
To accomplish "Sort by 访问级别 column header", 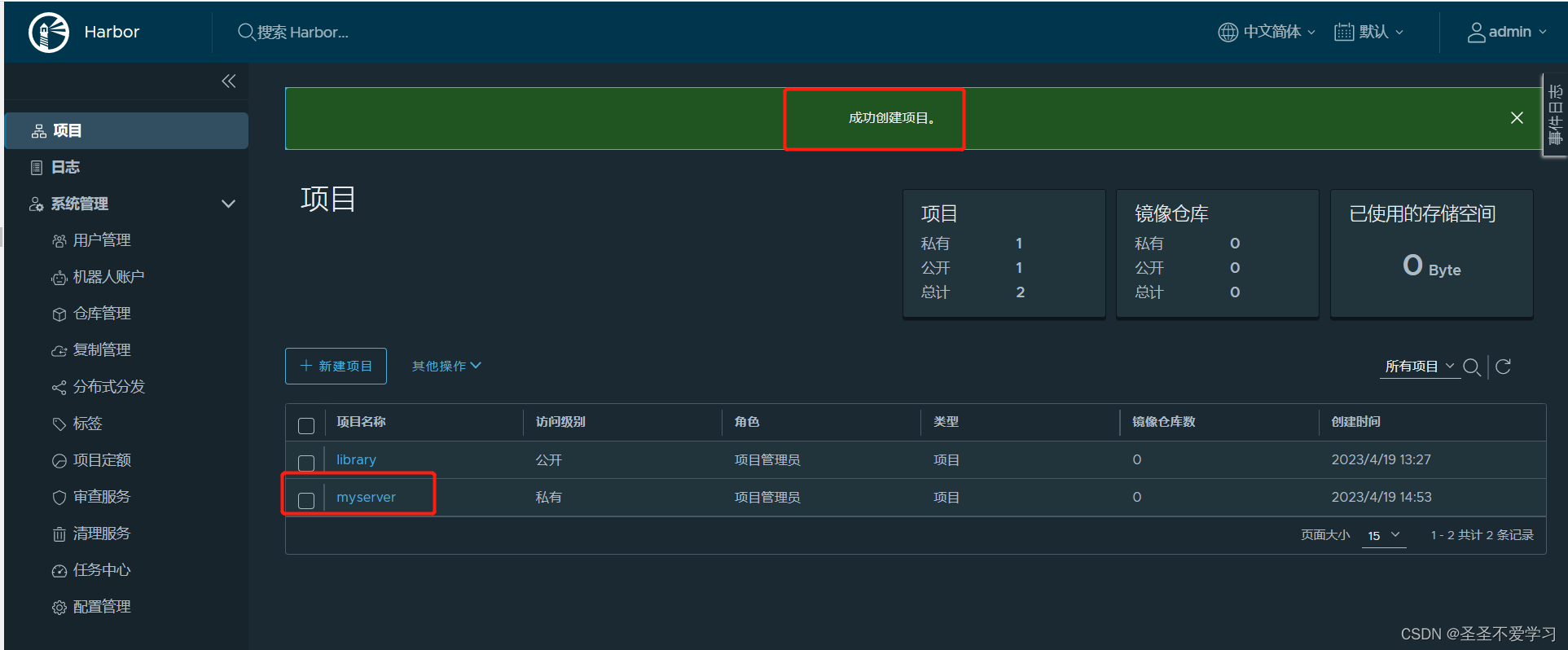I will 560,422.
